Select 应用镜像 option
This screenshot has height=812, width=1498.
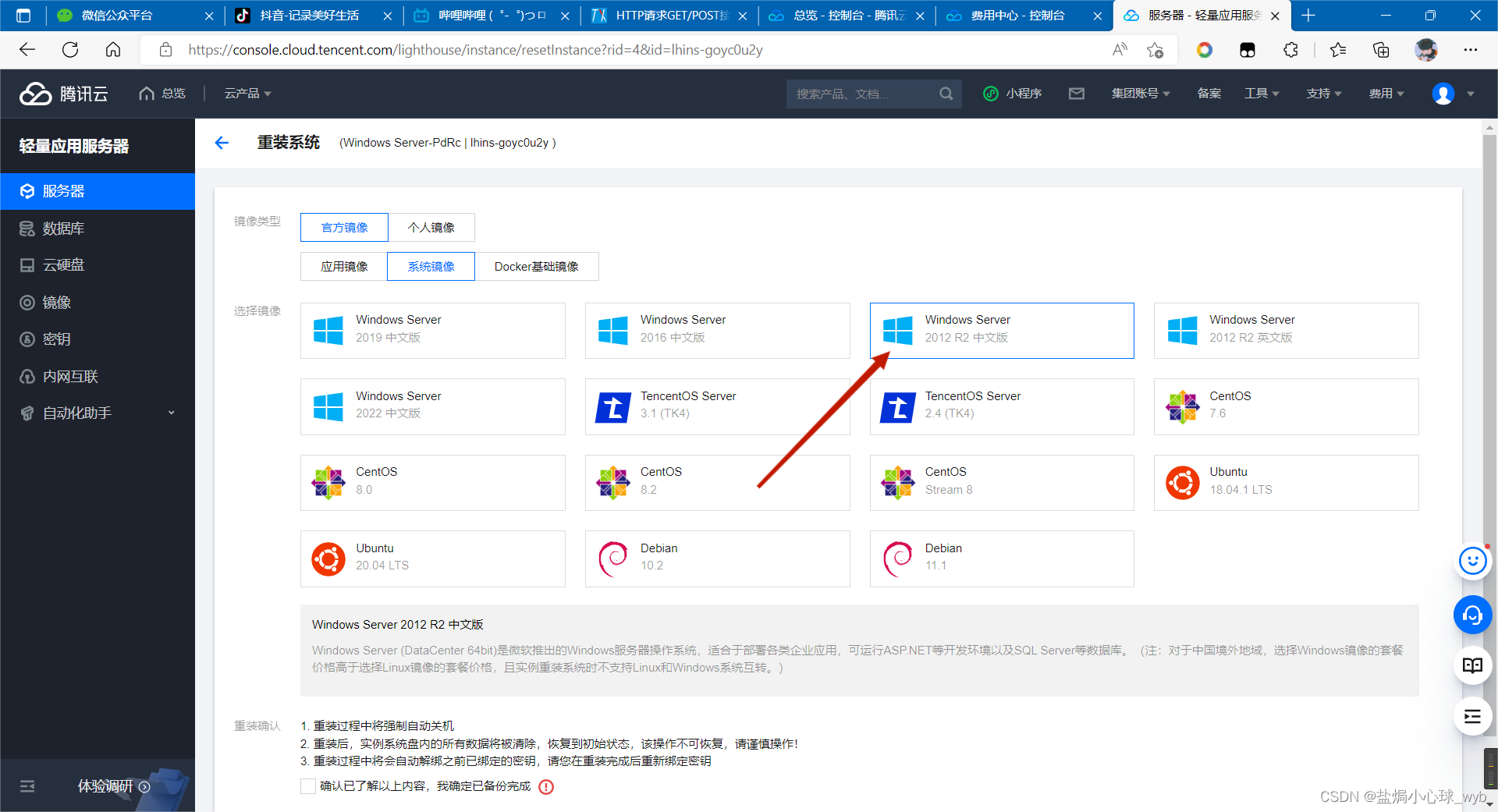tap(344, 266)
